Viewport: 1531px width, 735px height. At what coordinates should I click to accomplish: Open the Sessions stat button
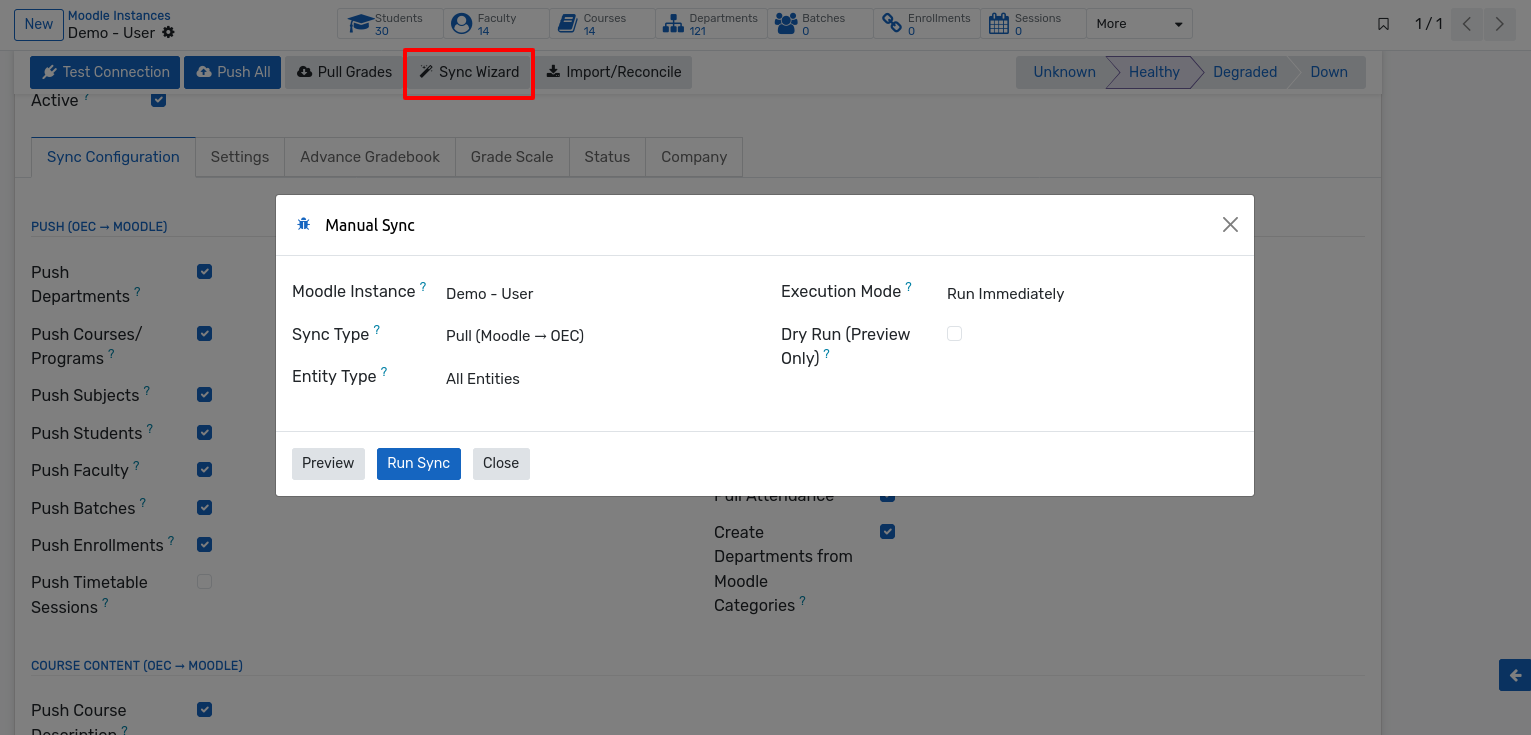click(x=1034, y=24)
